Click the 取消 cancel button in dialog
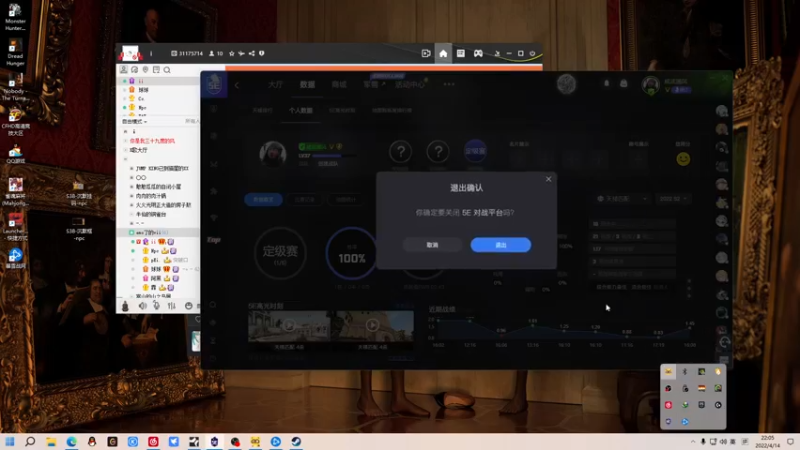The image size is (800, 450). tap(432, 245)
